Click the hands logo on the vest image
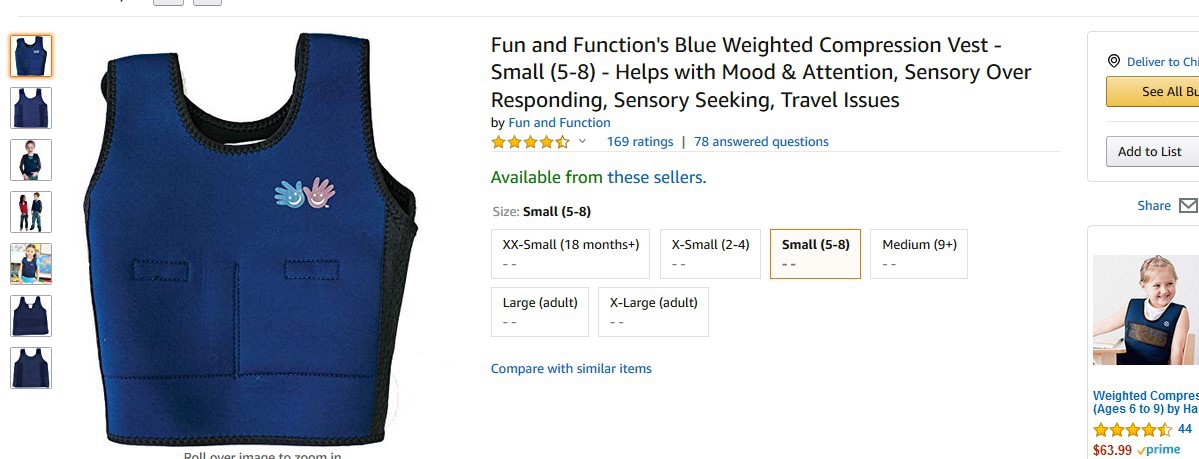This screenshot has width=1199, height=459. [x=305, y=193]
